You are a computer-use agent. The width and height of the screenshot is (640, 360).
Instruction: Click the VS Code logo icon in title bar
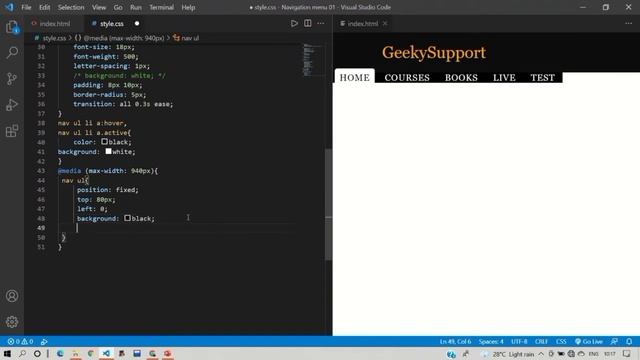pyautogui.click(x=9, y=7)
